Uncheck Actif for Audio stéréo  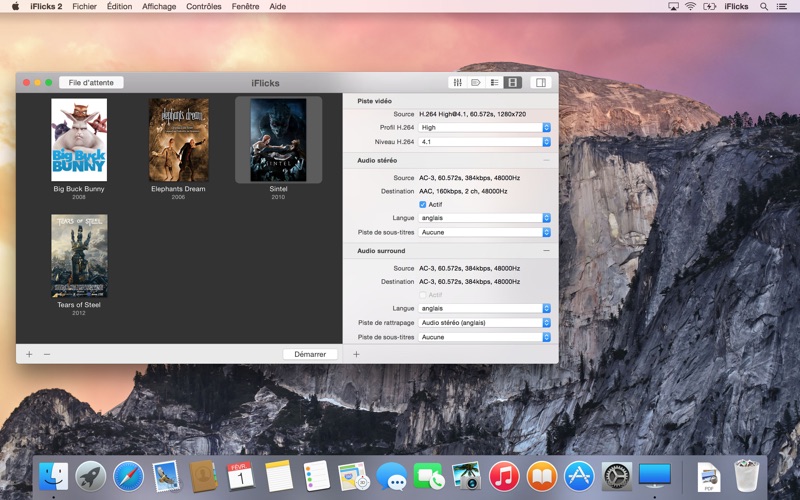(422, 204)
